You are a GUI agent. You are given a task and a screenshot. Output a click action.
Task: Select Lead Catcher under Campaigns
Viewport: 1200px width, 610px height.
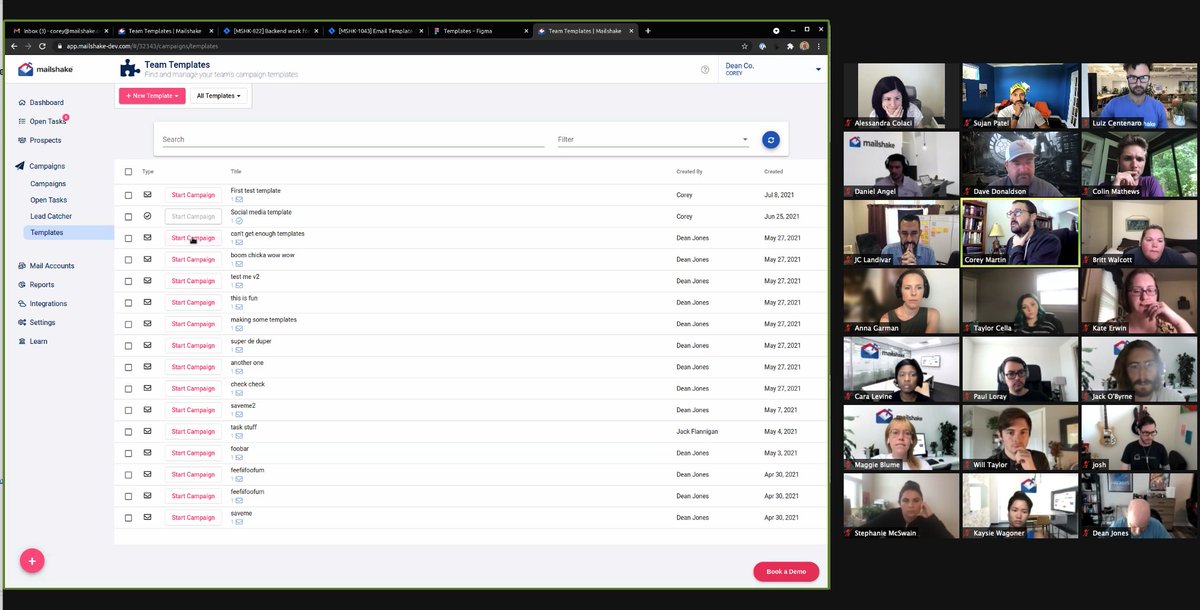[51, 216]
